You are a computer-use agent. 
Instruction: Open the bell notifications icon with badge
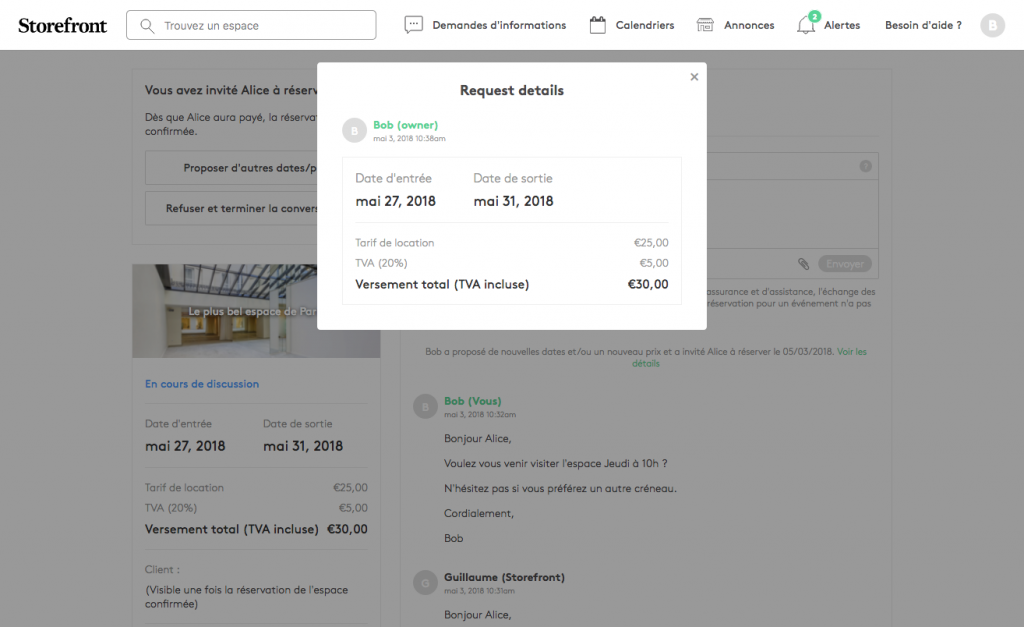(806, 25)
